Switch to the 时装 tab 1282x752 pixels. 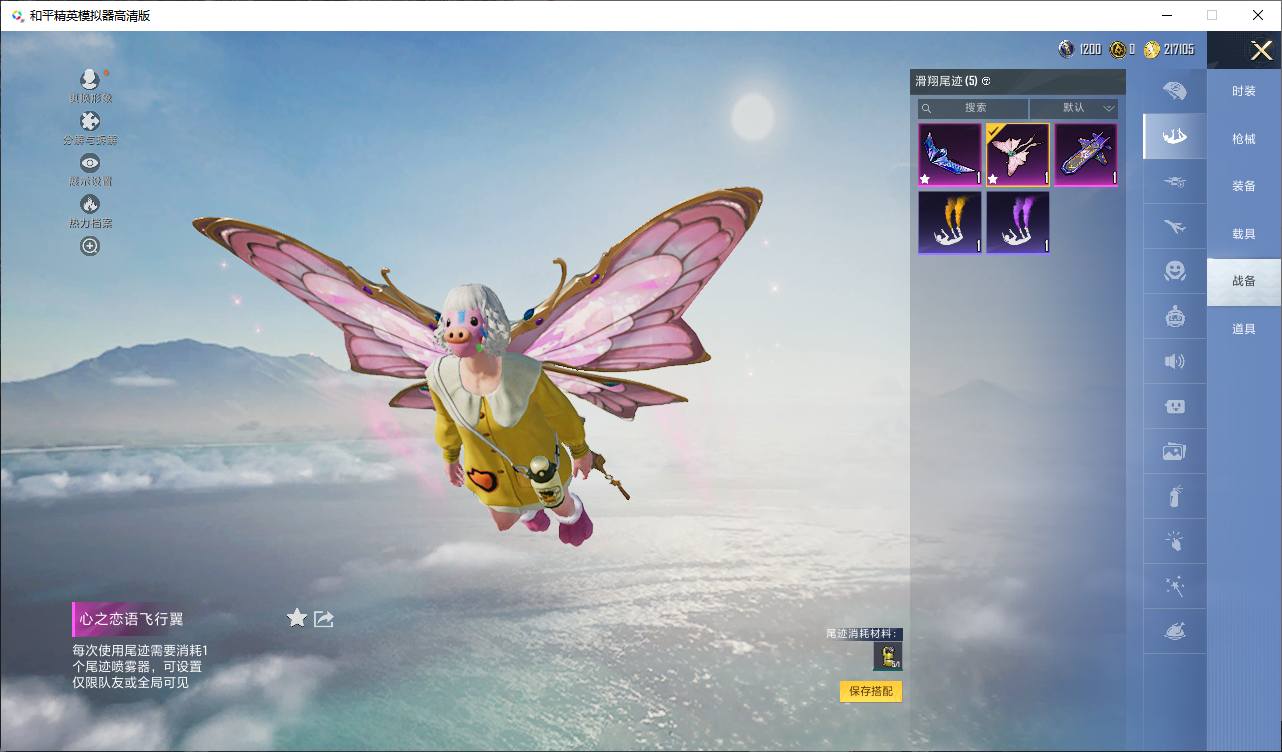tap(1244, 91)
